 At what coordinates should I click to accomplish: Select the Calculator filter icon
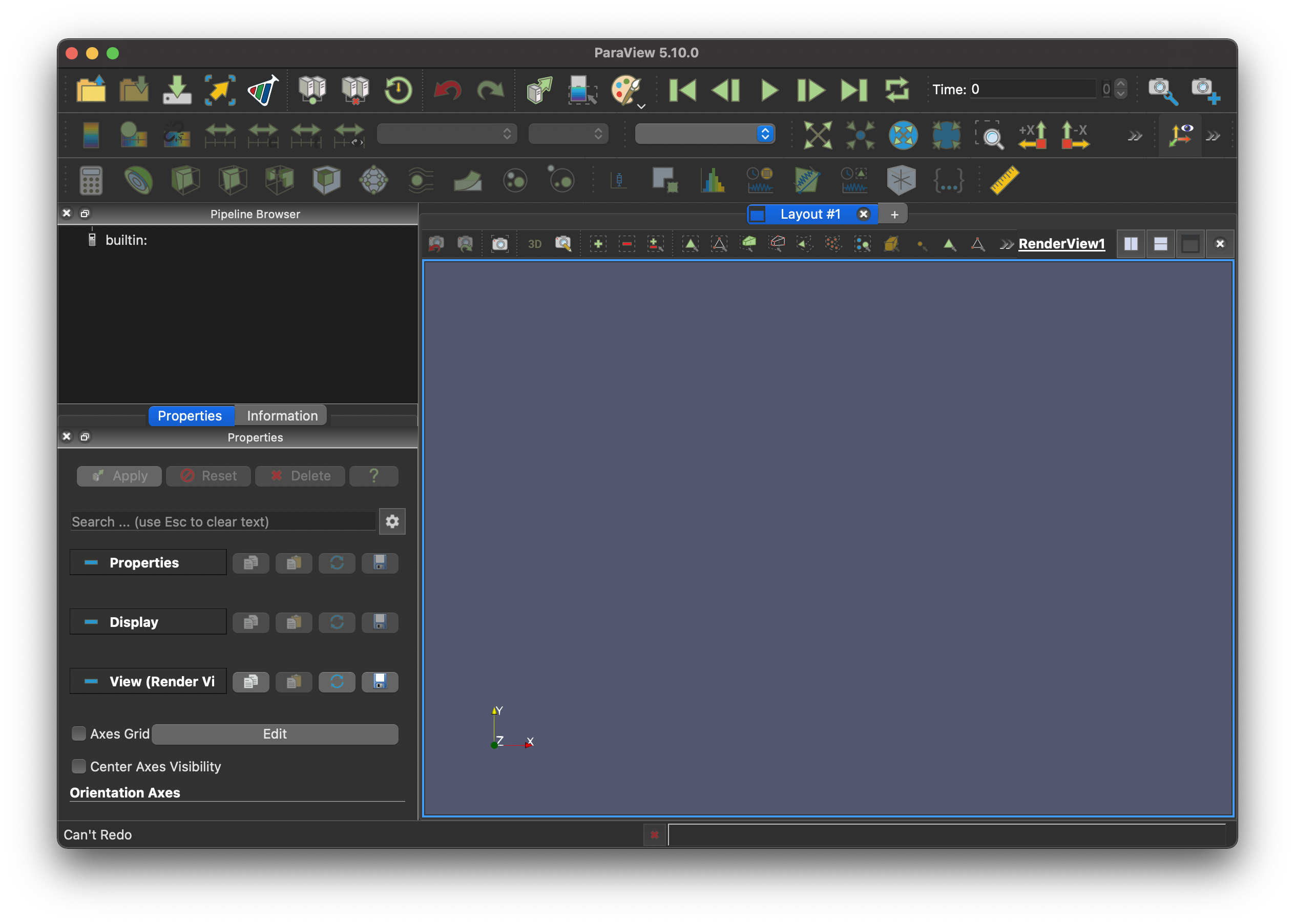tap(91, 181)
